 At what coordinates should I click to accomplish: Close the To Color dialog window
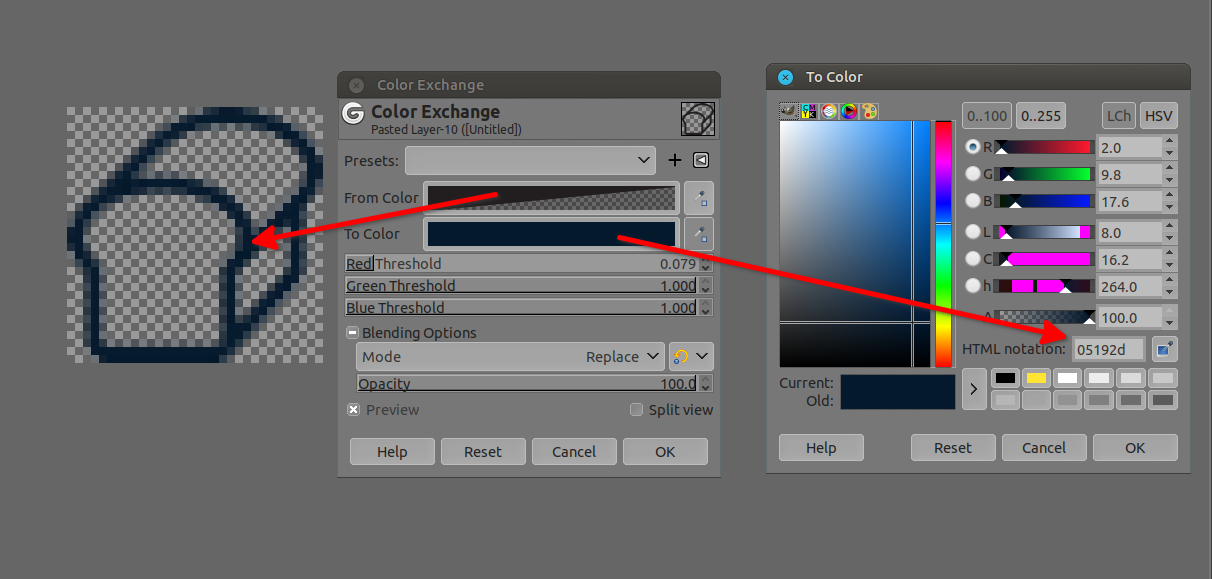point(785,77)
